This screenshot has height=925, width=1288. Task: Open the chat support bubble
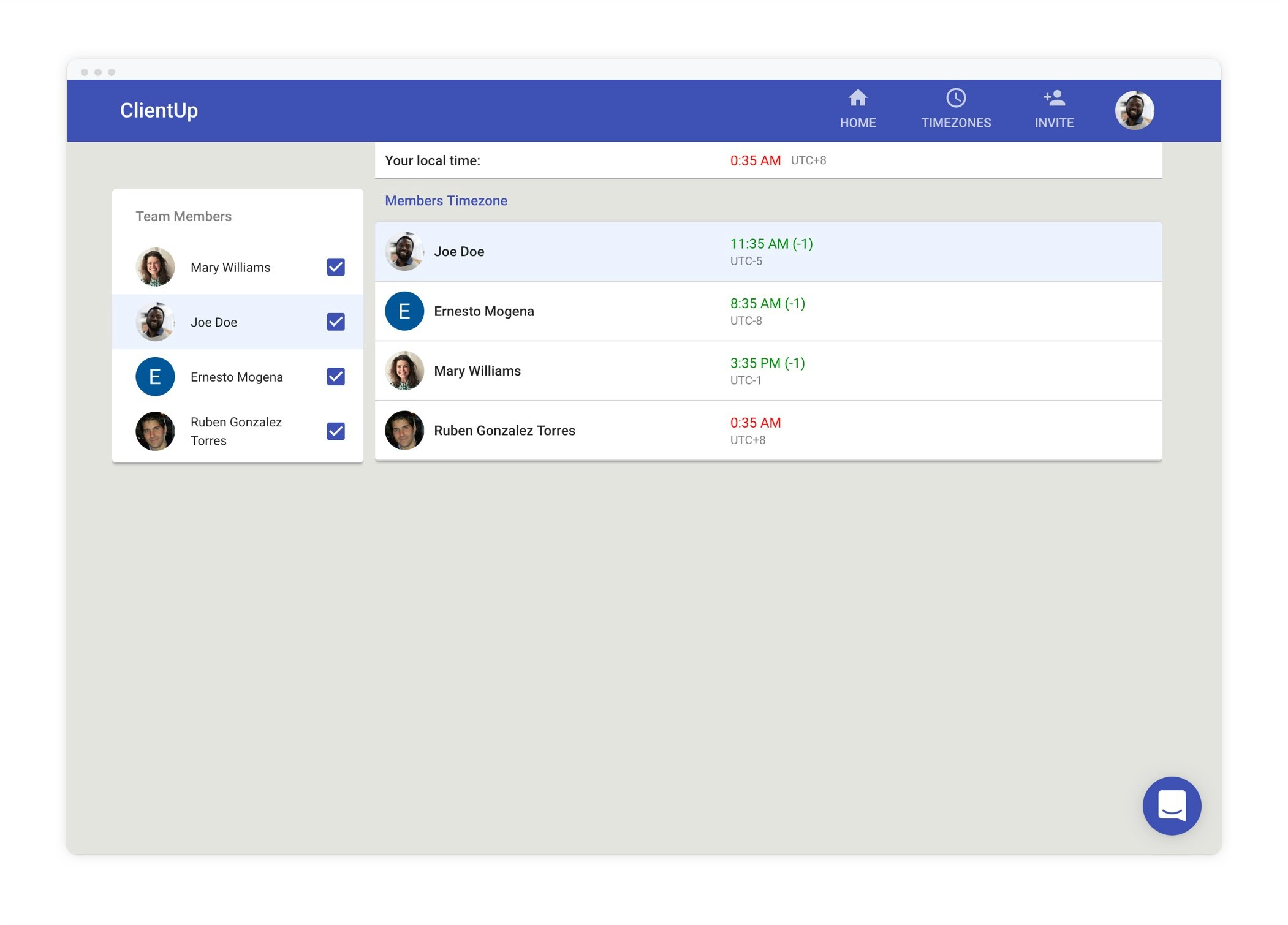point(1172,806)
